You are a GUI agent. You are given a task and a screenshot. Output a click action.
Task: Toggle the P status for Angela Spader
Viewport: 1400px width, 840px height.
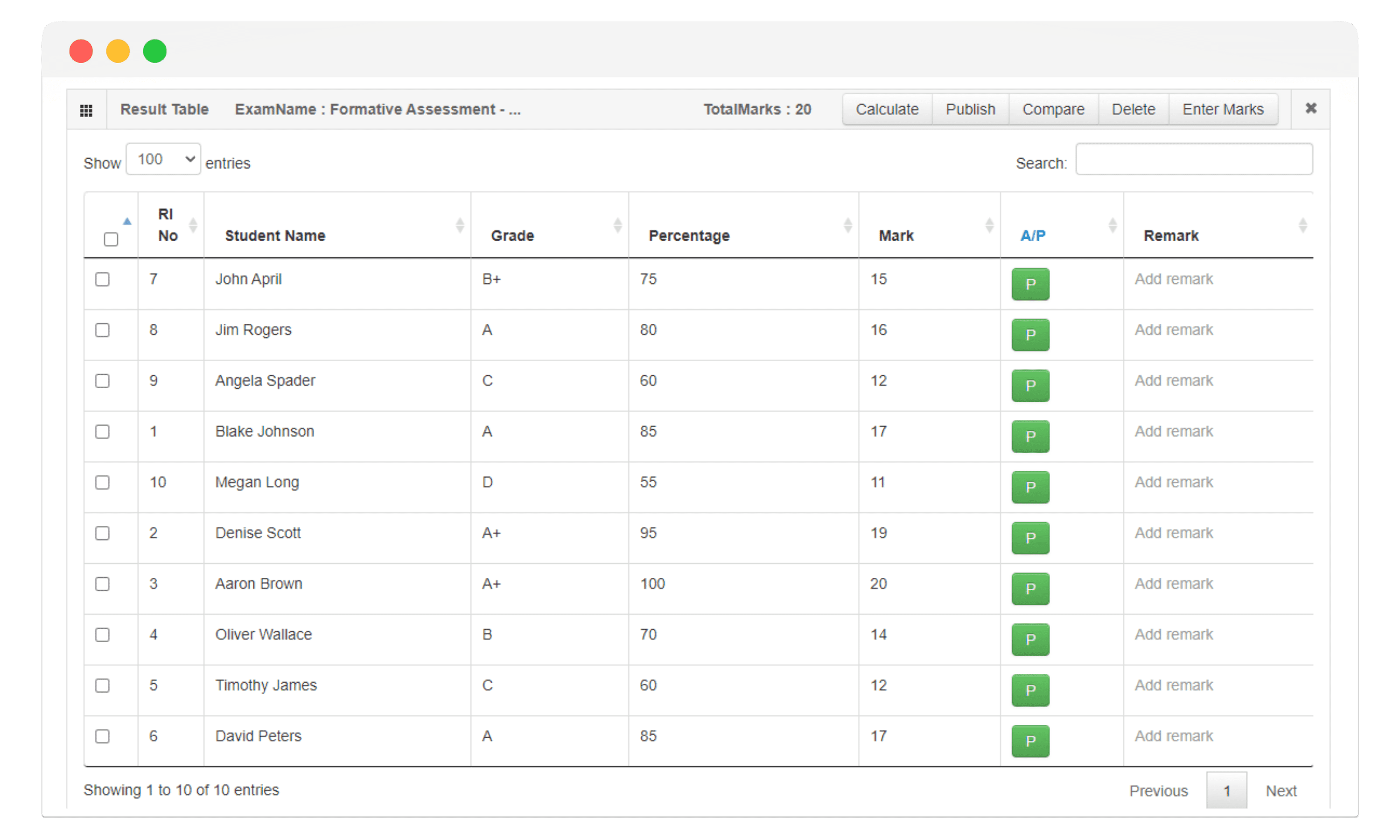point(1030,386)
